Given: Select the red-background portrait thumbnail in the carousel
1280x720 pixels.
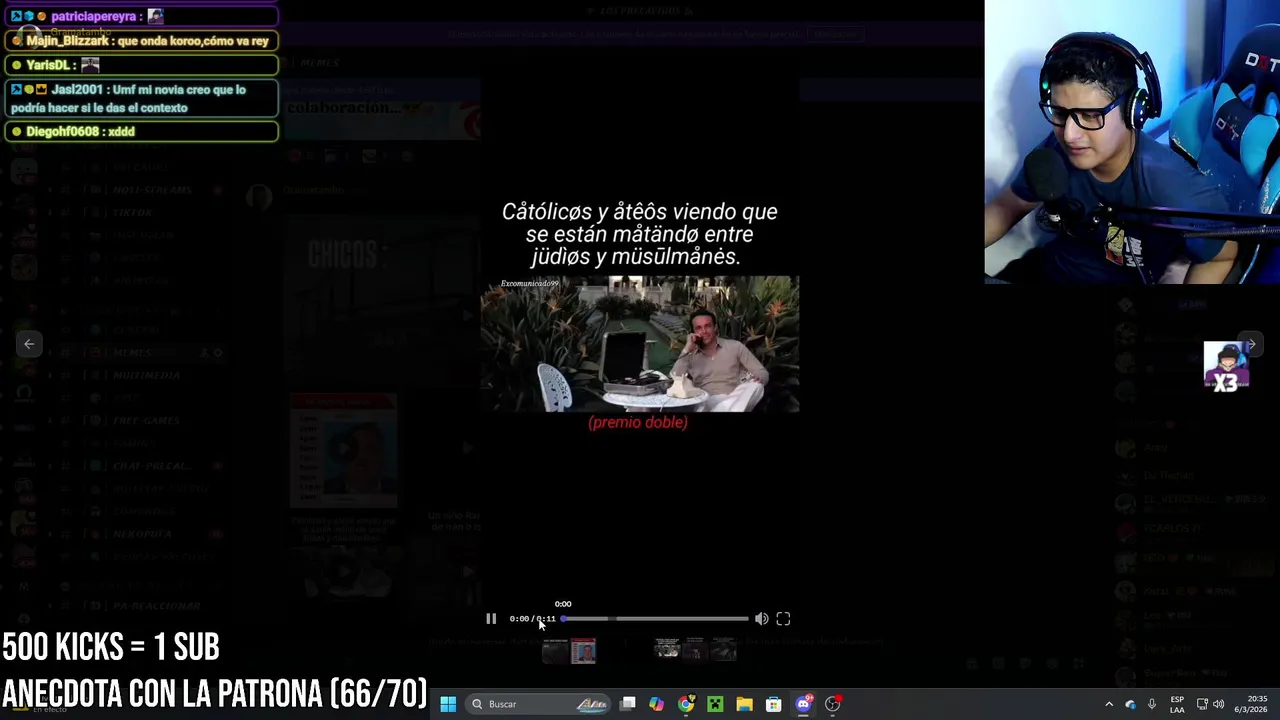Looking at the screenshot, I should click(583, 652).
